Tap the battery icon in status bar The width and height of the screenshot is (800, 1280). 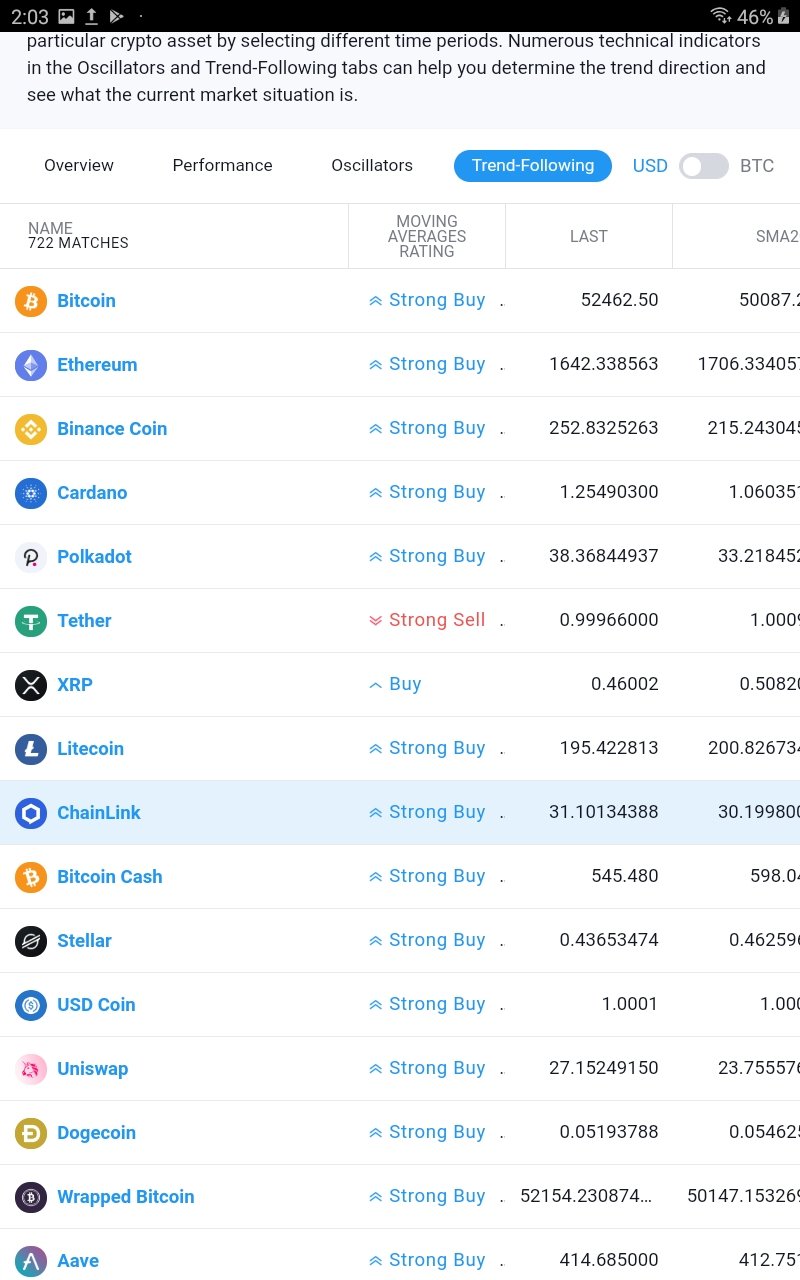point(784,16)
